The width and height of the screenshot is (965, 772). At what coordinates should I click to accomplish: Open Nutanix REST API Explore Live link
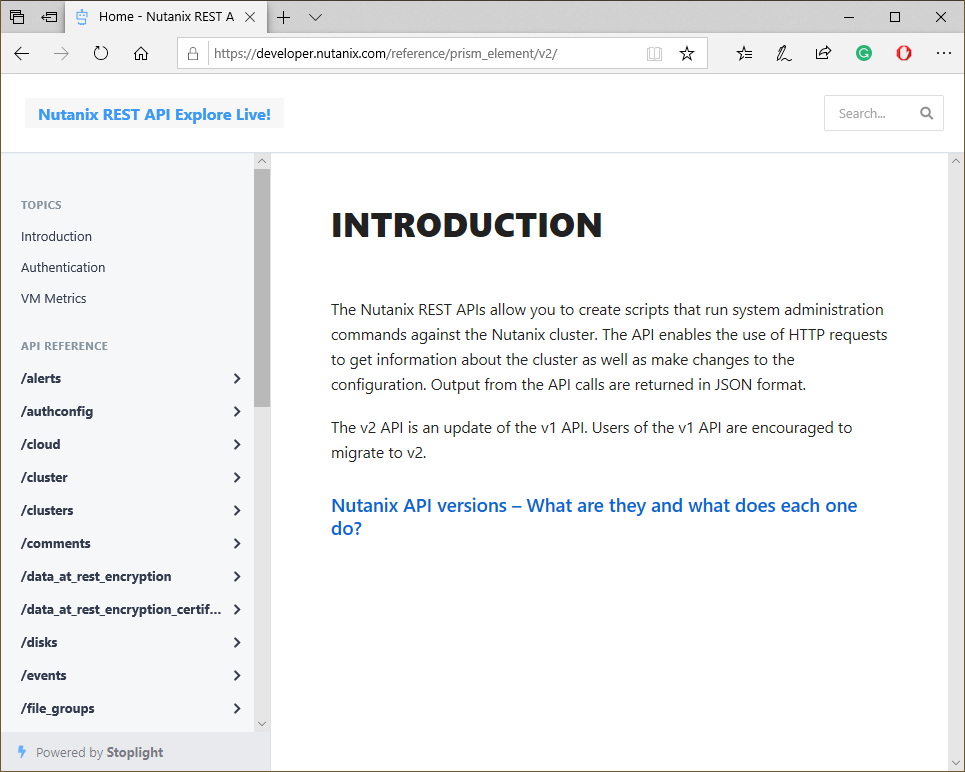(x=154, y=115)
